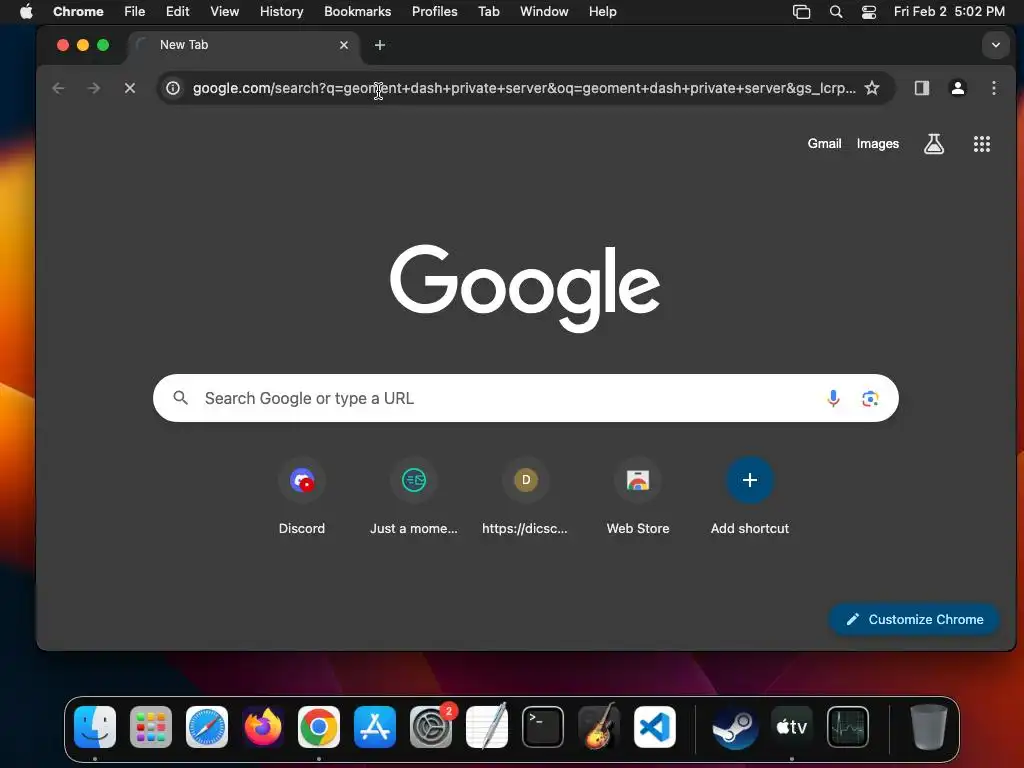Open the Discord shortcut
The image size is (1024, 768).
pyautogui.click(x=302, y=498)
